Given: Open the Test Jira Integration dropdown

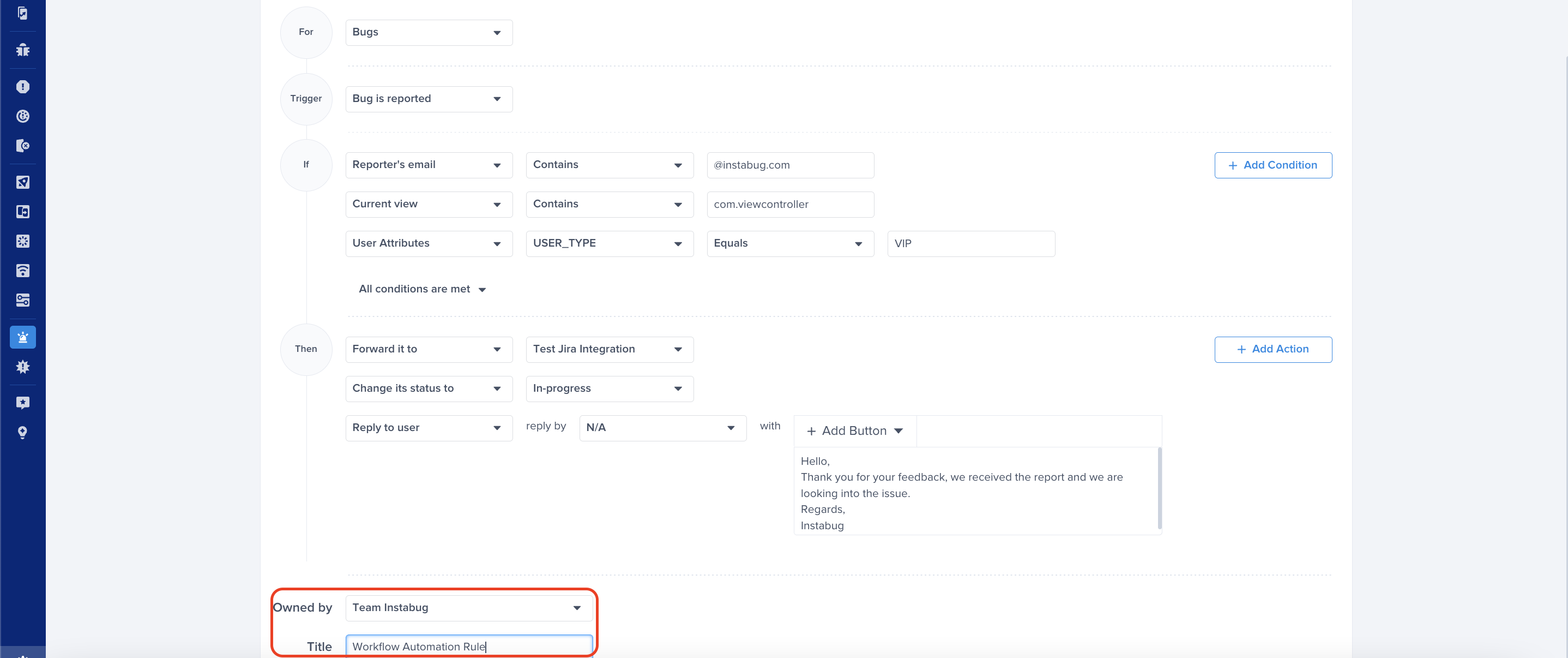Looking at the screenshot, I should (x=610, y=349).
